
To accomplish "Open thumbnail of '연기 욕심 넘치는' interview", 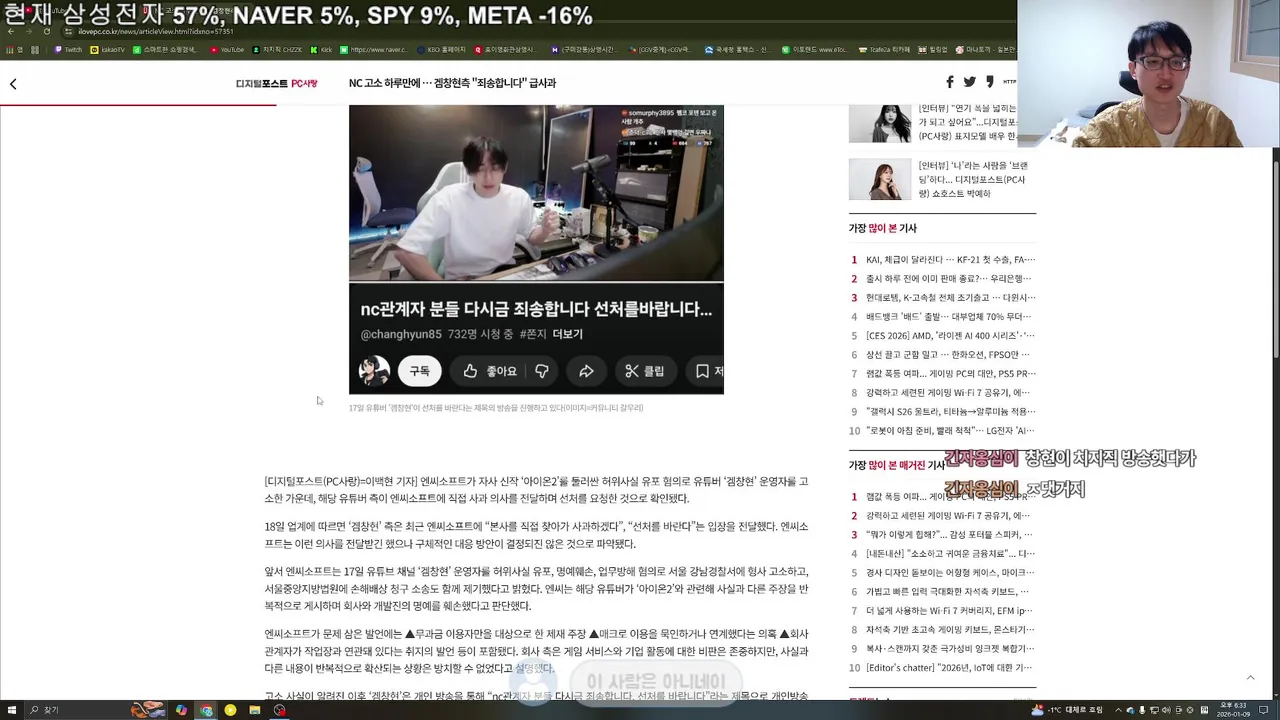I will coord(880,123).
